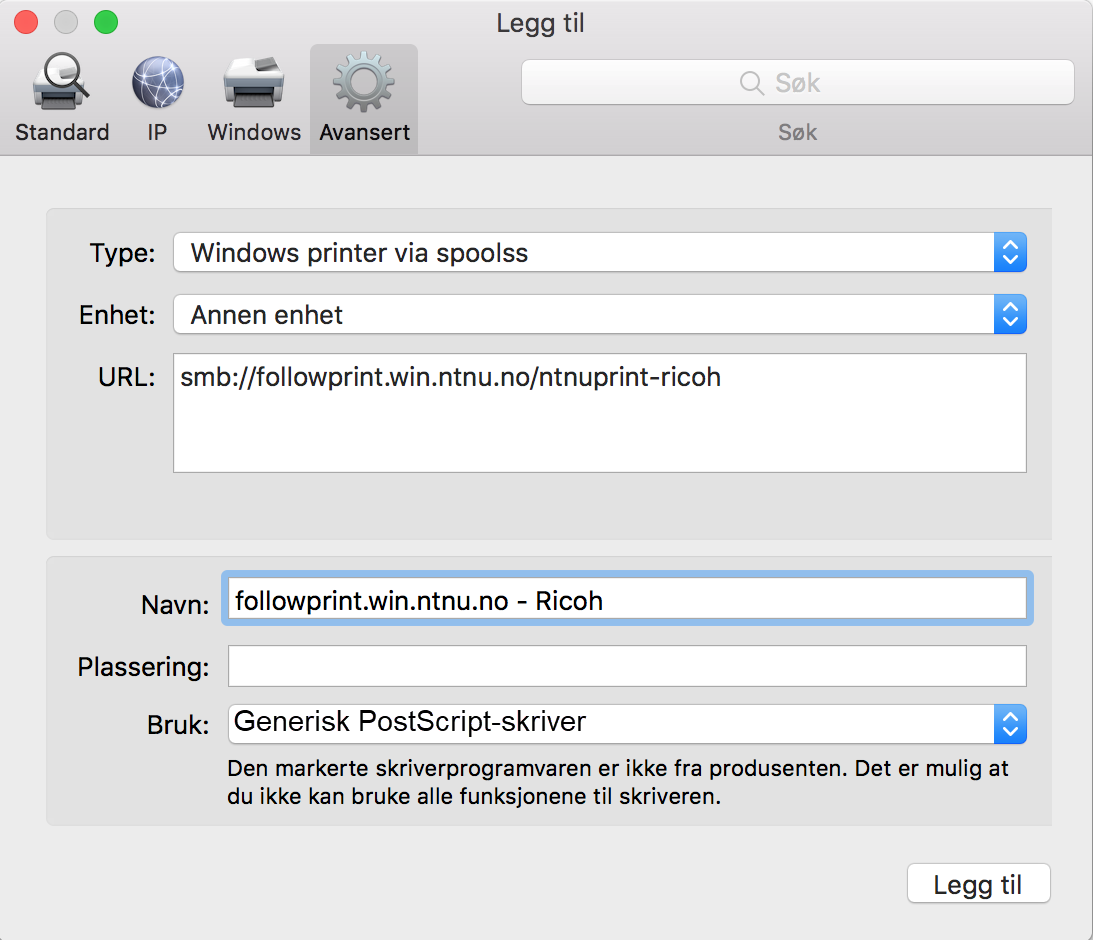Viewport: 1093px width, 940px height.
Task: Click inside the URL text box
Action: (599, 413)
